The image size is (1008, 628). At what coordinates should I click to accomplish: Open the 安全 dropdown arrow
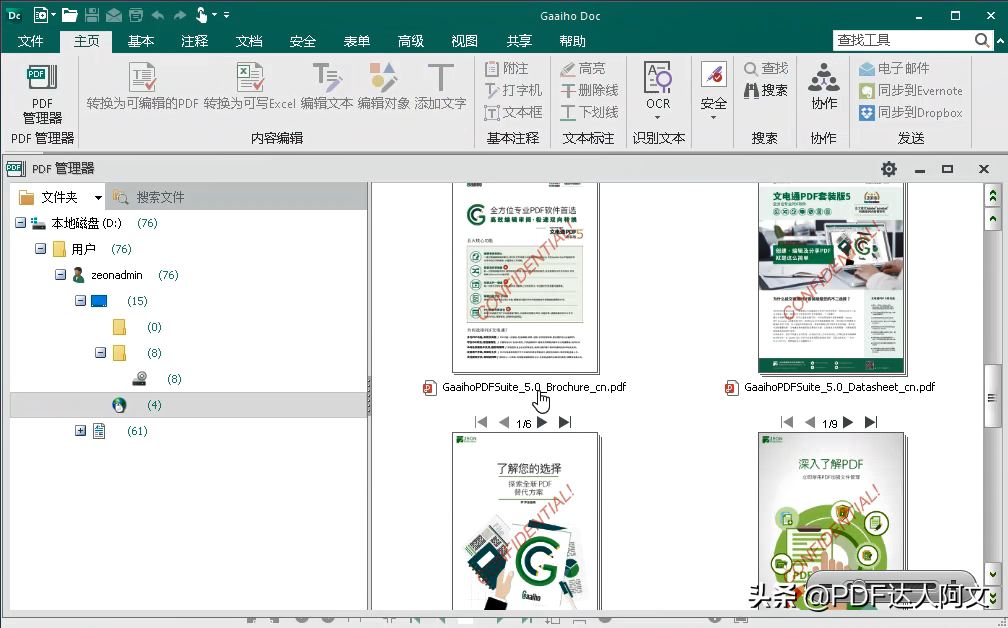point(714,118)
